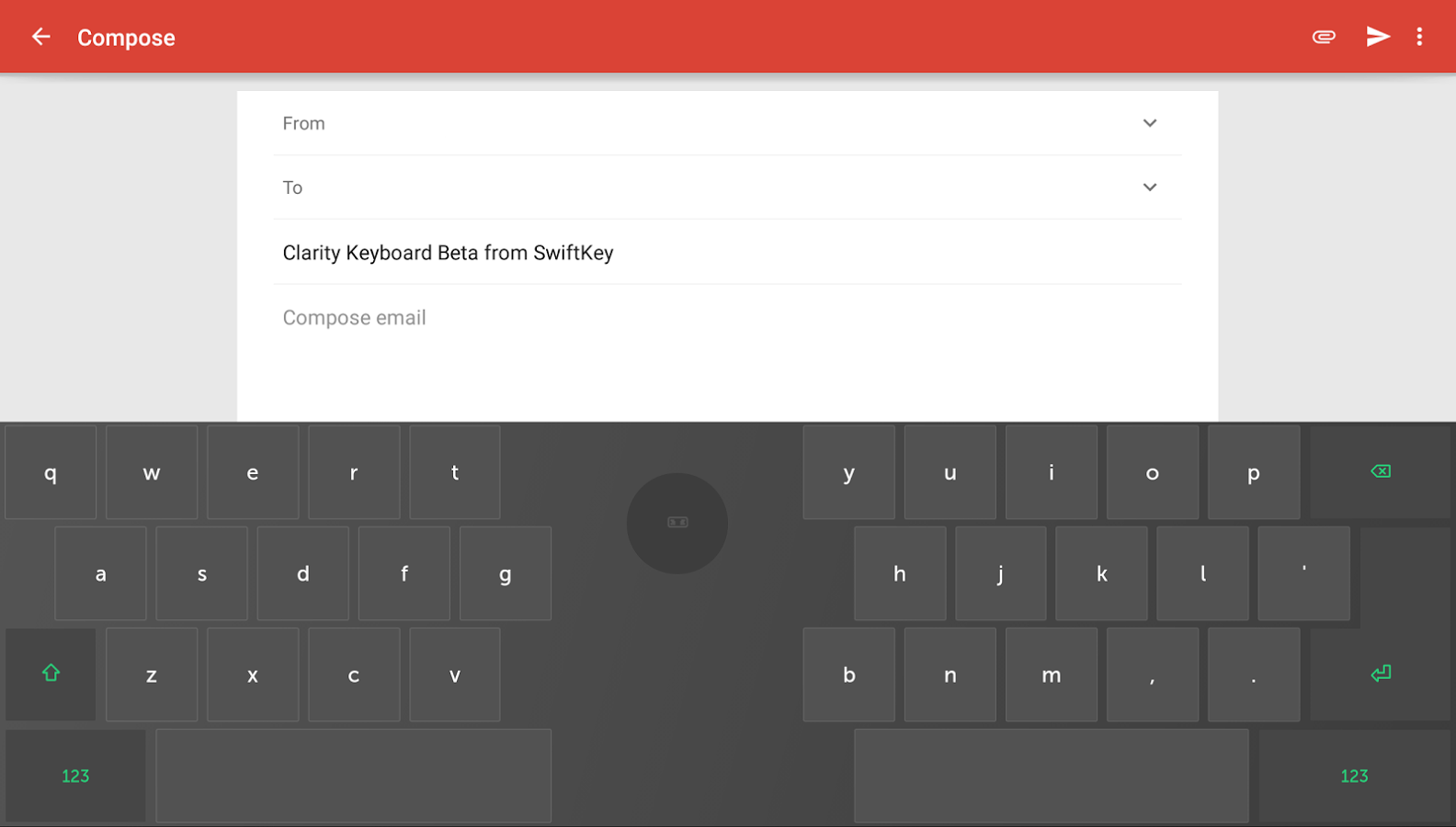Open the three-dot overflow menu
Viewport: 1456px width, 827px height.
click(1419, 37)
